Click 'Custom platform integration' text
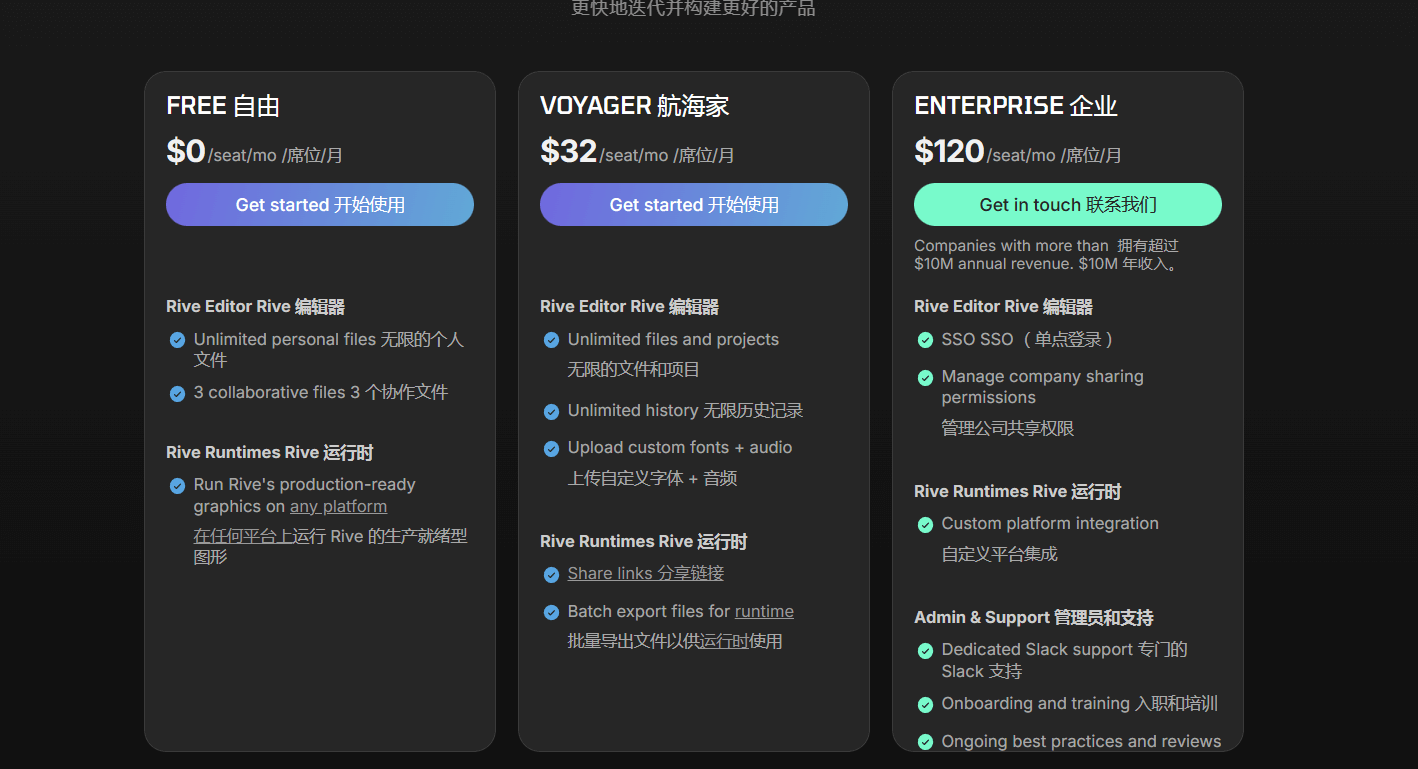The image size is (1418, 769). point(1050,524)
